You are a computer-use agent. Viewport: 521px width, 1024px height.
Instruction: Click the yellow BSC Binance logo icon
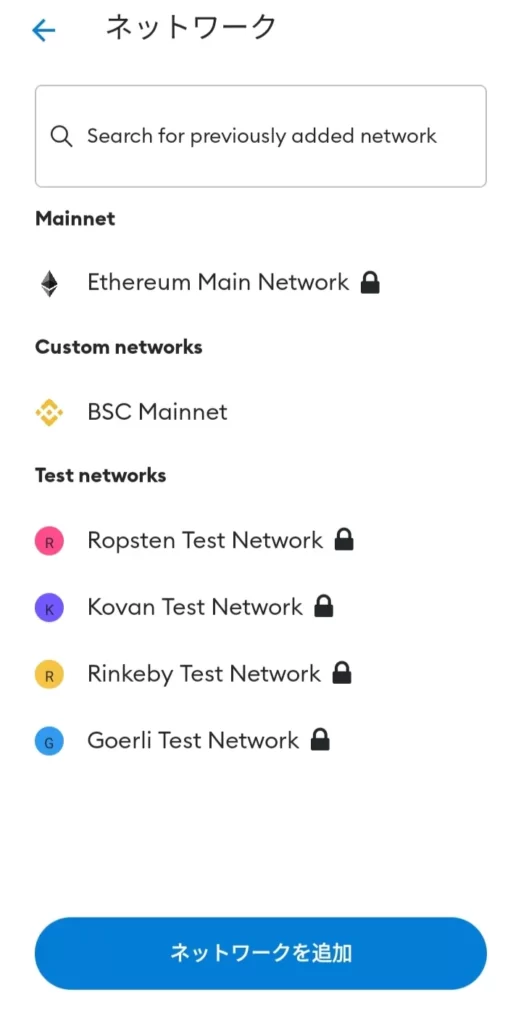click(x=49, y=413)
